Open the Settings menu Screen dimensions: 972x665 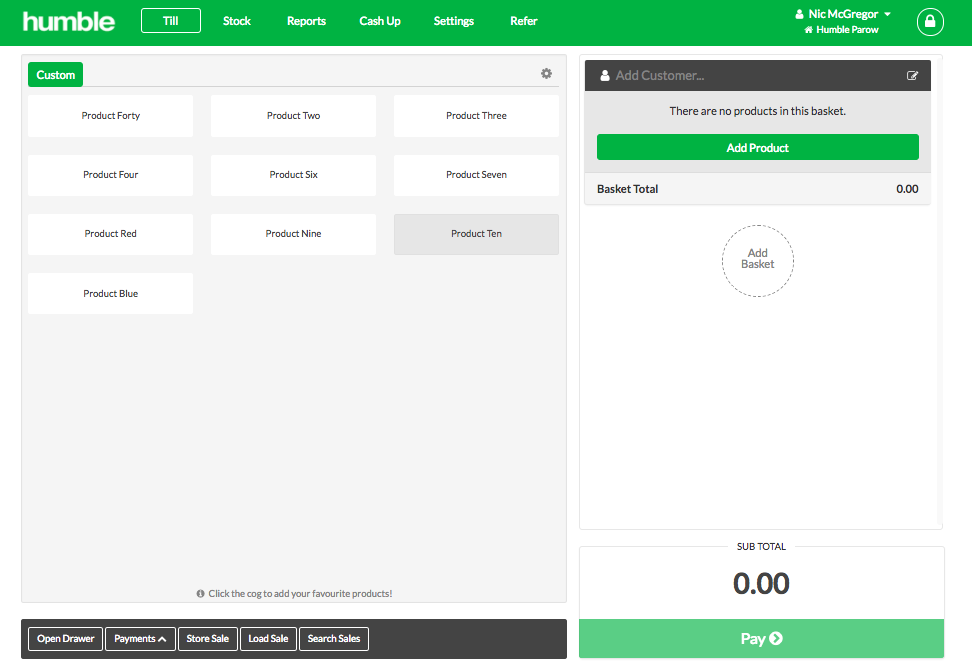click(x=454, y=21)
